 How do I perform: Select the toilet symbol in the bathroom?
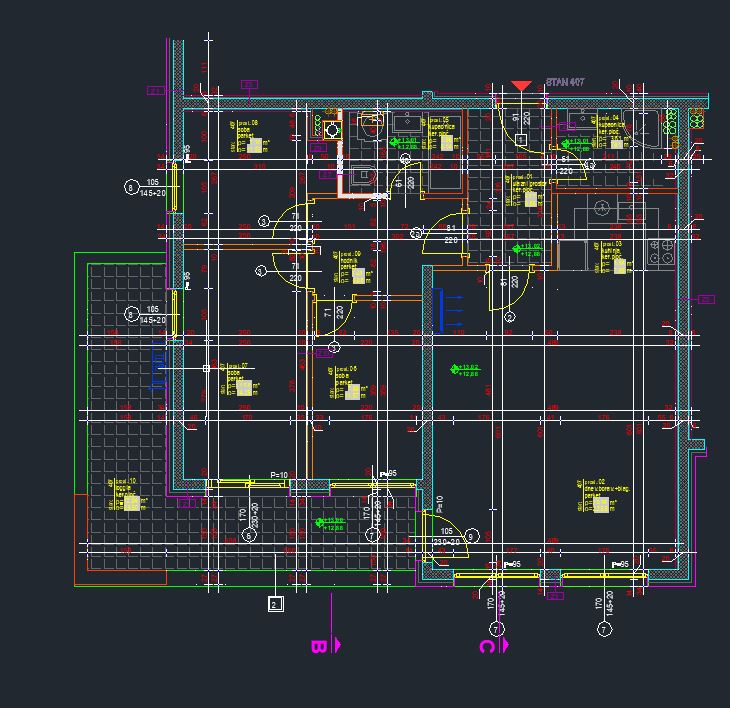pyautogui.click(x=371, y=122)
